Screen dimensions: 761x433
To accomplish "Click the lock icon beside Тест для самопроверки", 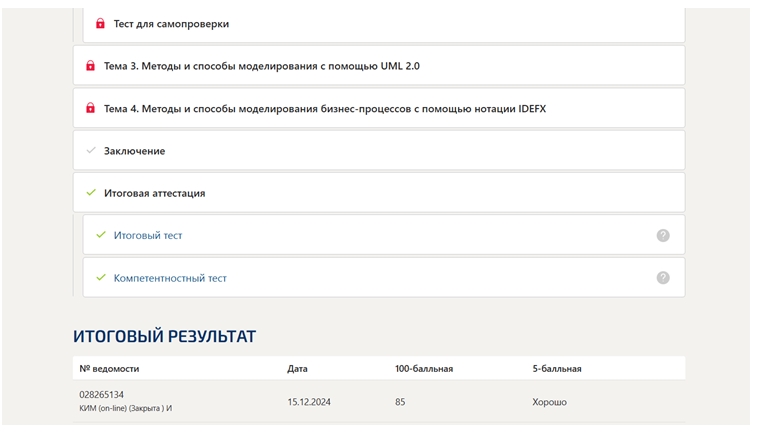I will click(x=100, y=23).
